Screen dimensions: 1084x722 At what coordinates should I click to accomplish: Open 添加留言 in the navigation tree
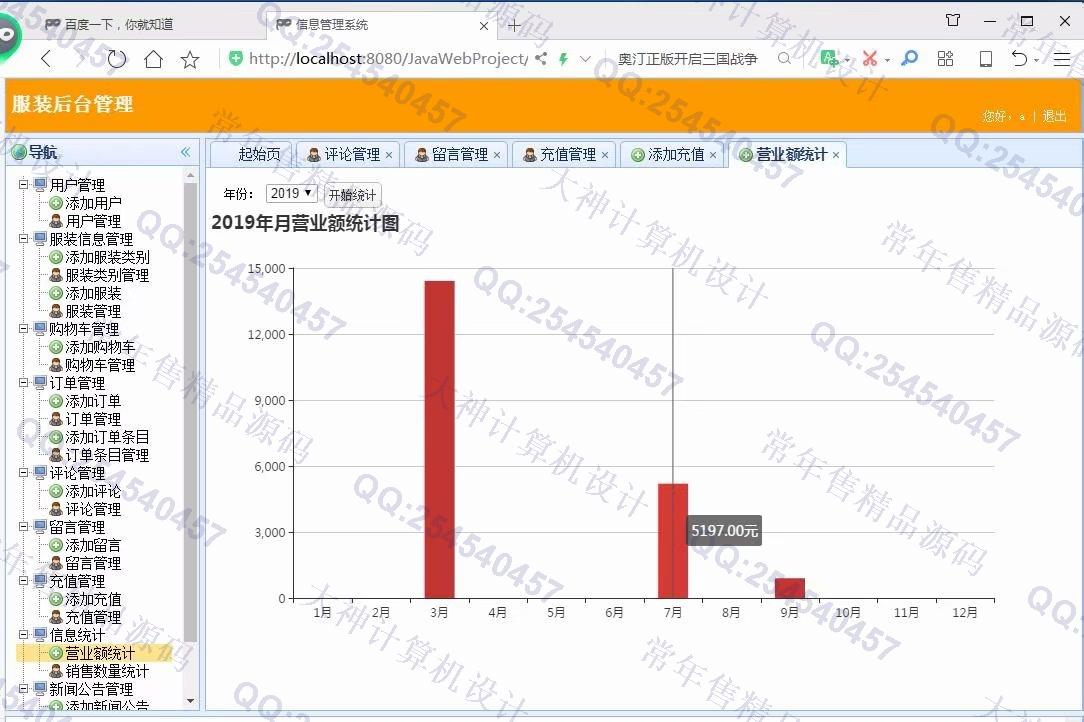(93, 545)
